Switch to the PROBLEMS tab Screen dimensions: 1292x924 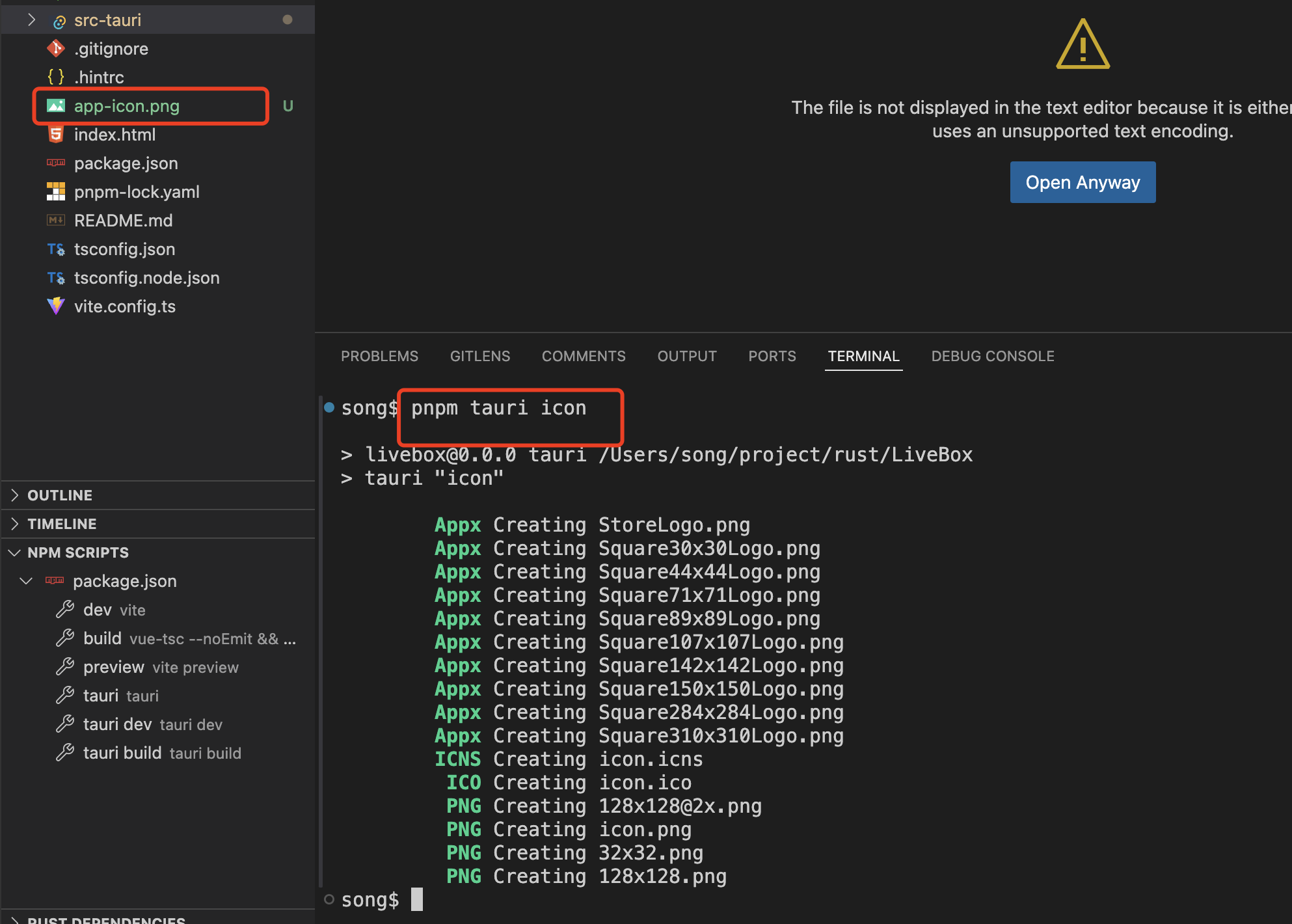[379, 356]
